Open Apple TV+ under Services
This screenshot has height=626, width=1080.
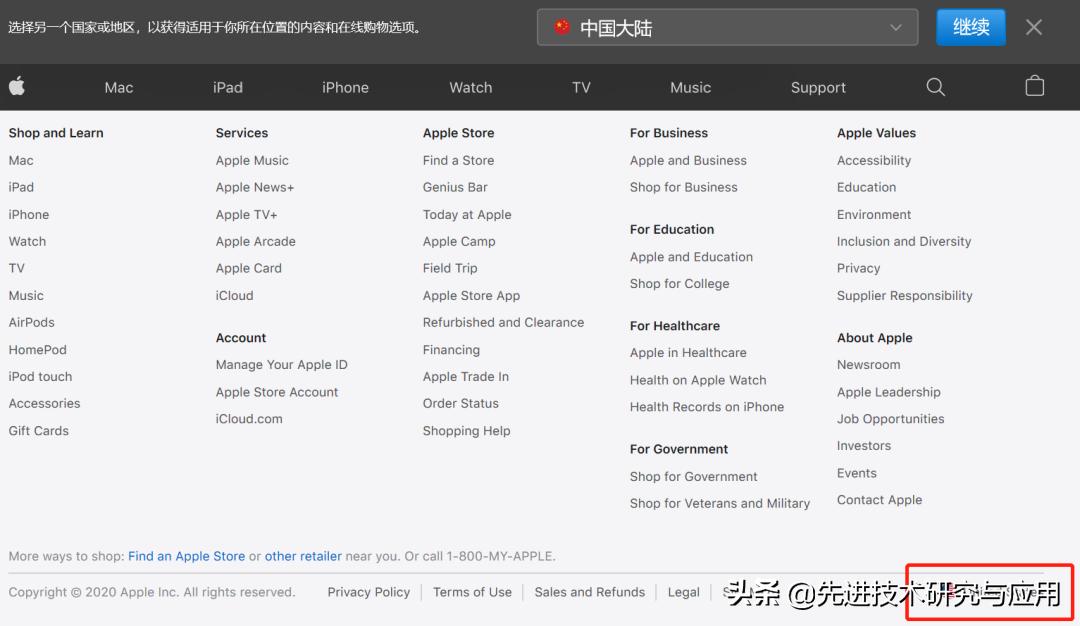[246, 215]
